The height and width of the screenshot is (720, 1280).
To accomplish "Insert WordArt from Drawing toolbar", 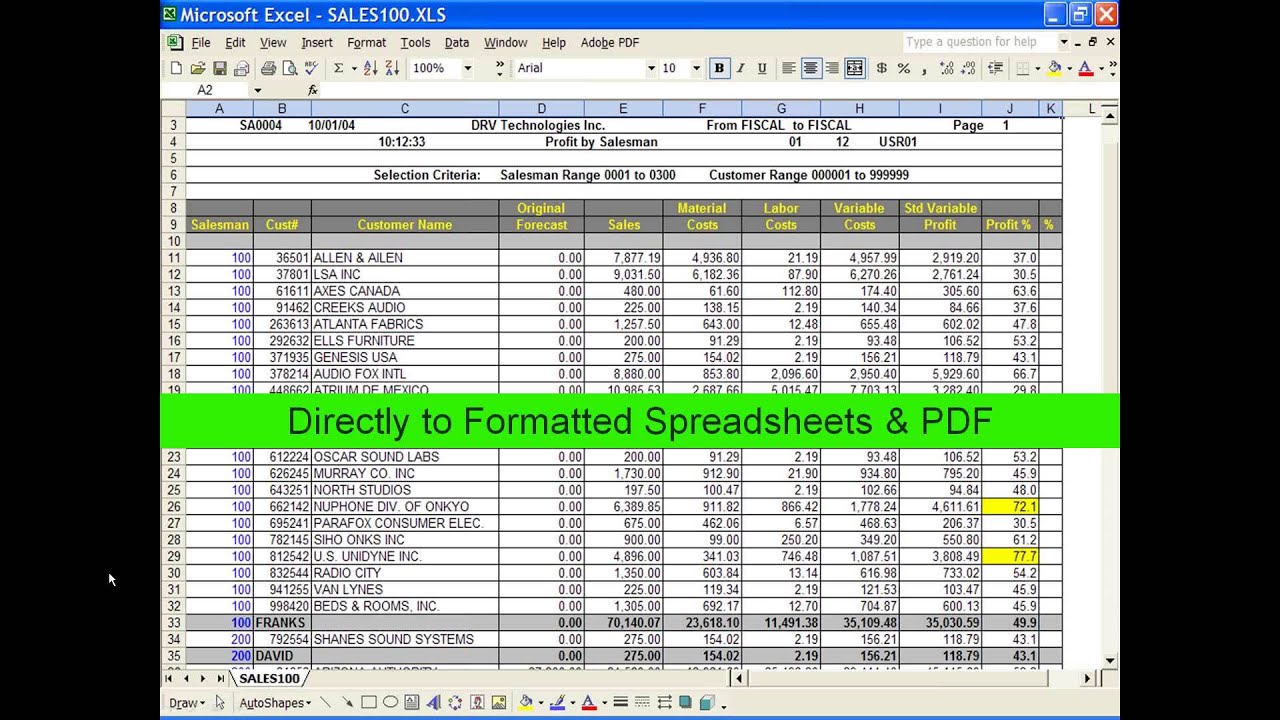I will 435,703.
